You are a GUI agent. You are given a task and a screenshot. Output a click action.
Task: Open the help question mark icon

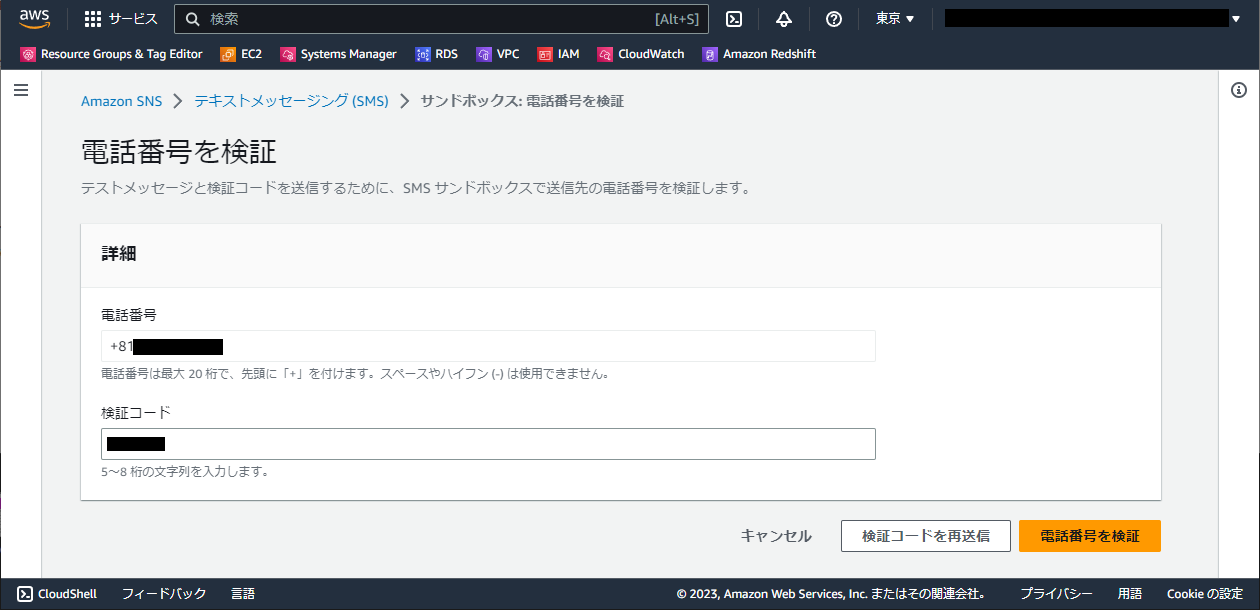833,18
